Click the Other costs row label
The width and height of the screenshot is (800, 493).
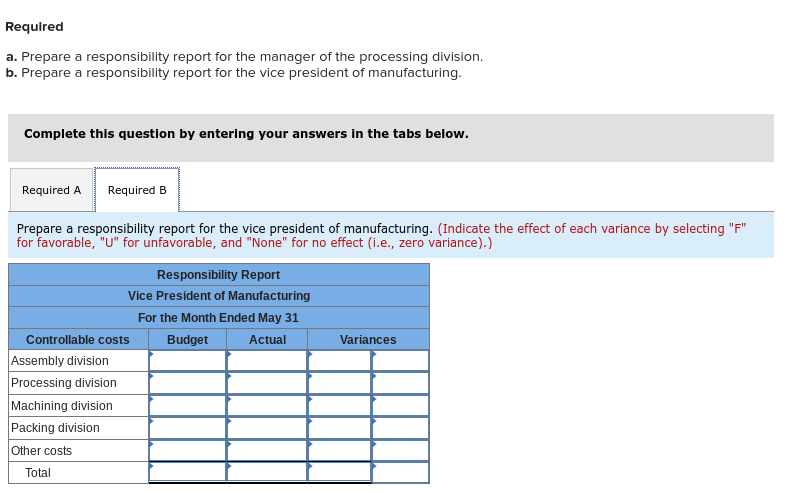pos(41,451)
